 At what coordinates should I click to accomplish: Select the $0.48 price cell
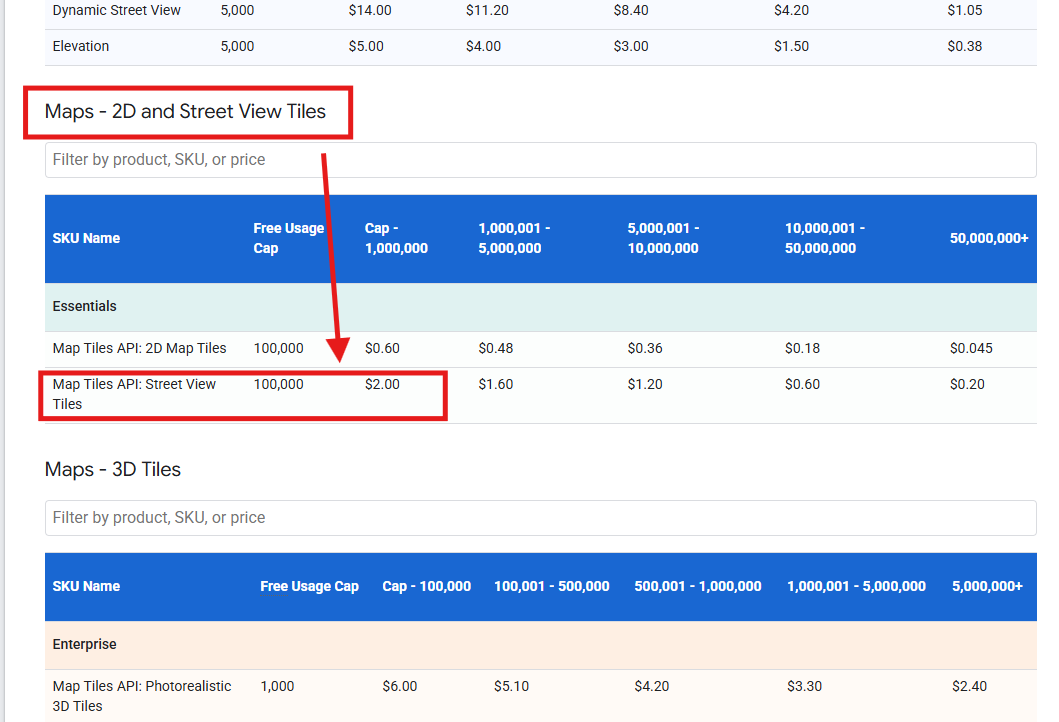[x=496, y=349]
